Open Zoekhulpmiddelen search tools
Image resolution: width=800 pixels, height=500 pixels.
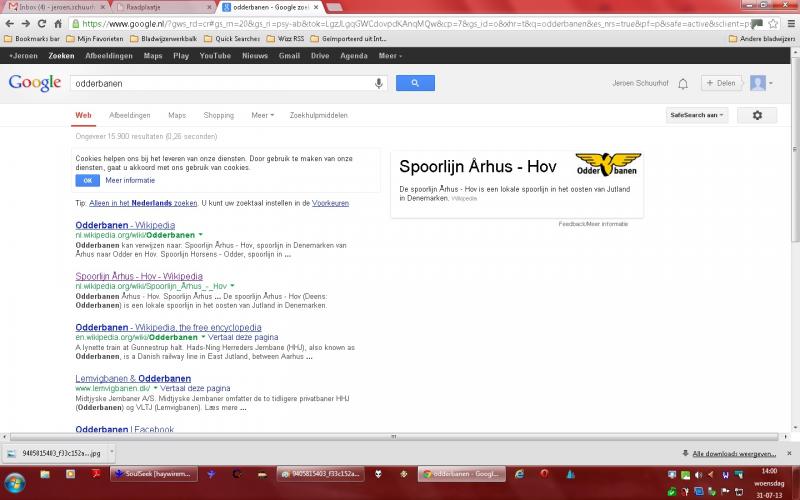[x=318, y=115]
